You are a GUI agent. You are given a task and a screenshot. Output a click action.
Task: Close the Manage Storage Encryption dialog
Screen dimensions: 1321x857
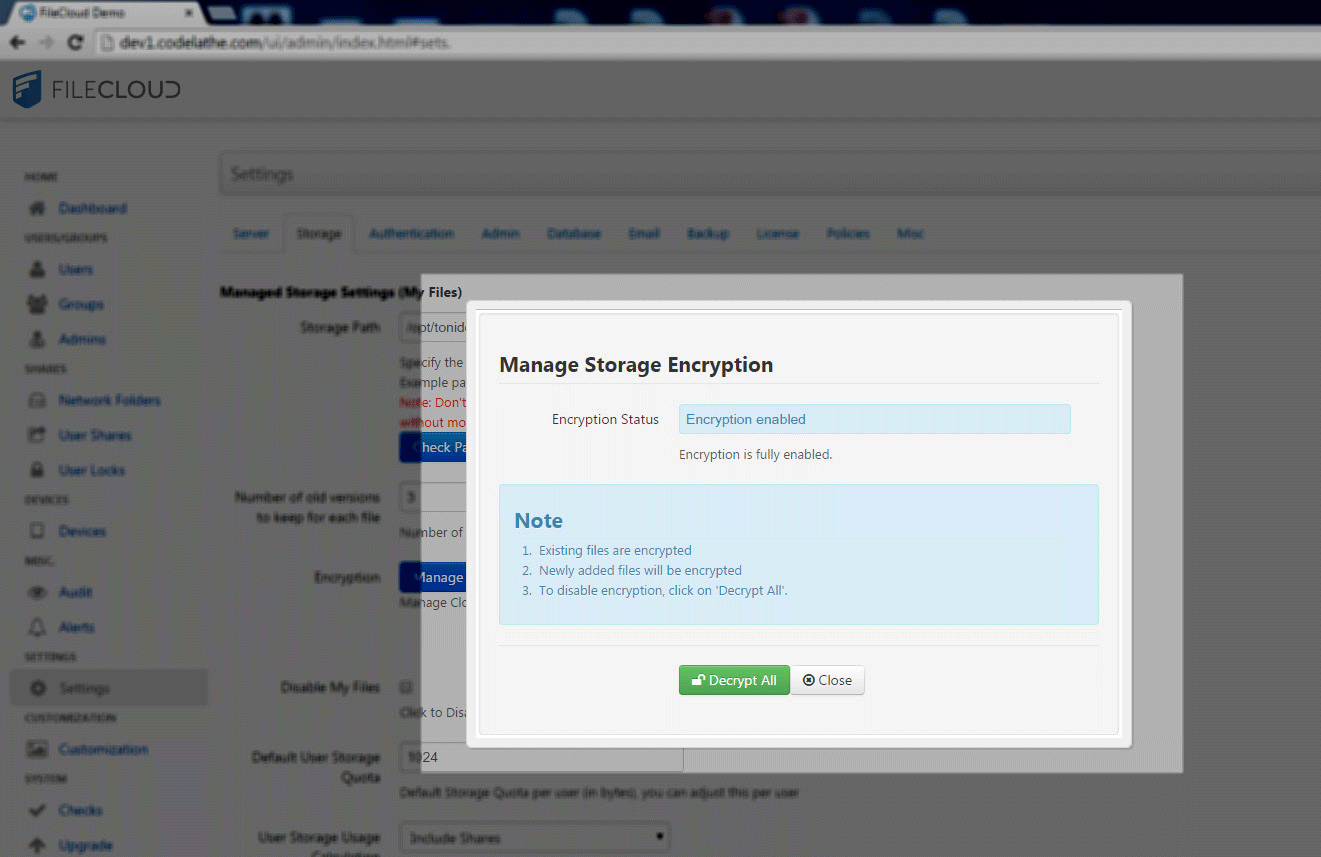point(828,680)
